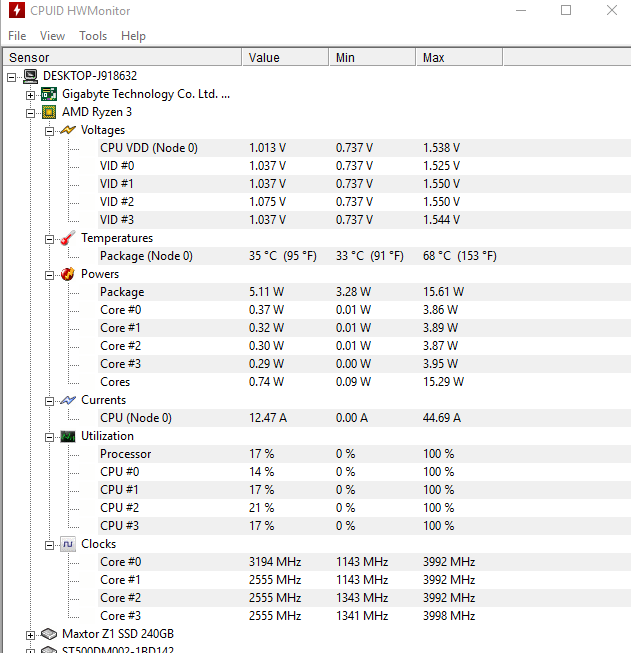Open the View menu

52,36
